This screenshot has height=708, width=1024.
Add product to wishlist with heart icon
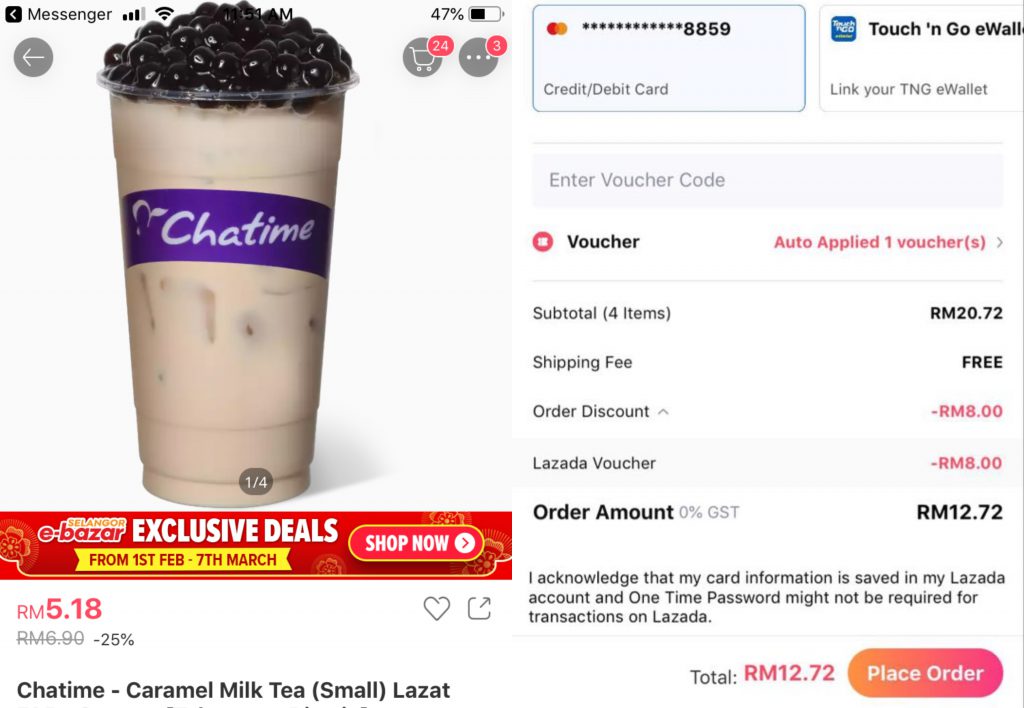pos(436,608)
